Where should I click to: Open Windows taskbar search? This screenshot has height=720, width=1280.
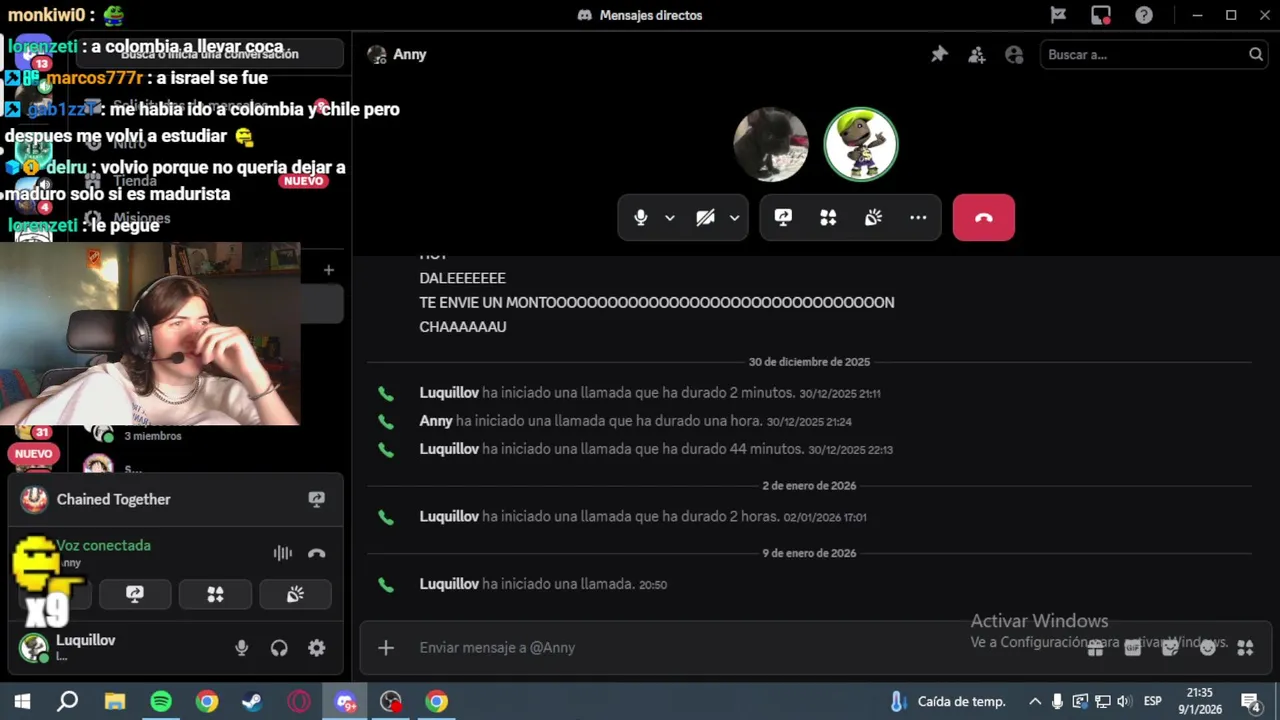(x=67, y=701)
